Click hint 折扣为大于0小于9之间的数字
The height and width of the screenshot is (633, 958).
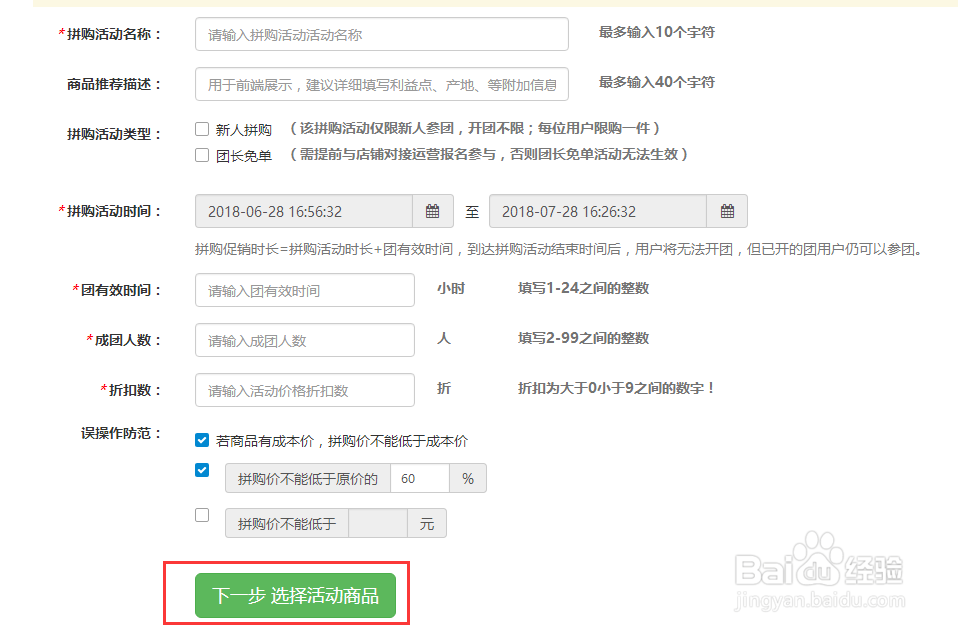pos(616,388)
